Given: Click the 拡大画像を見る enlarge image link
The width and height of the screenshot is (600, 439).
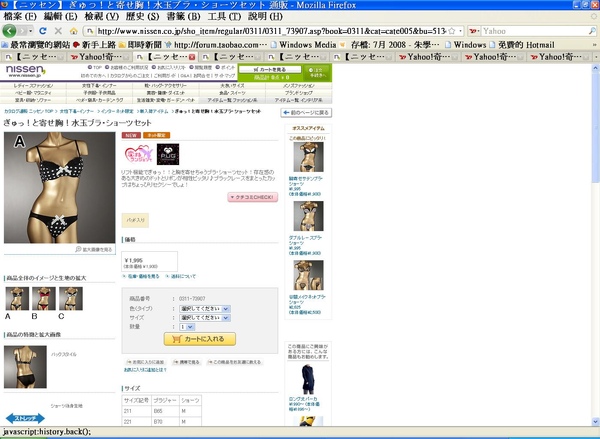Looking at the screenshot, I should [x=94, y=250].
